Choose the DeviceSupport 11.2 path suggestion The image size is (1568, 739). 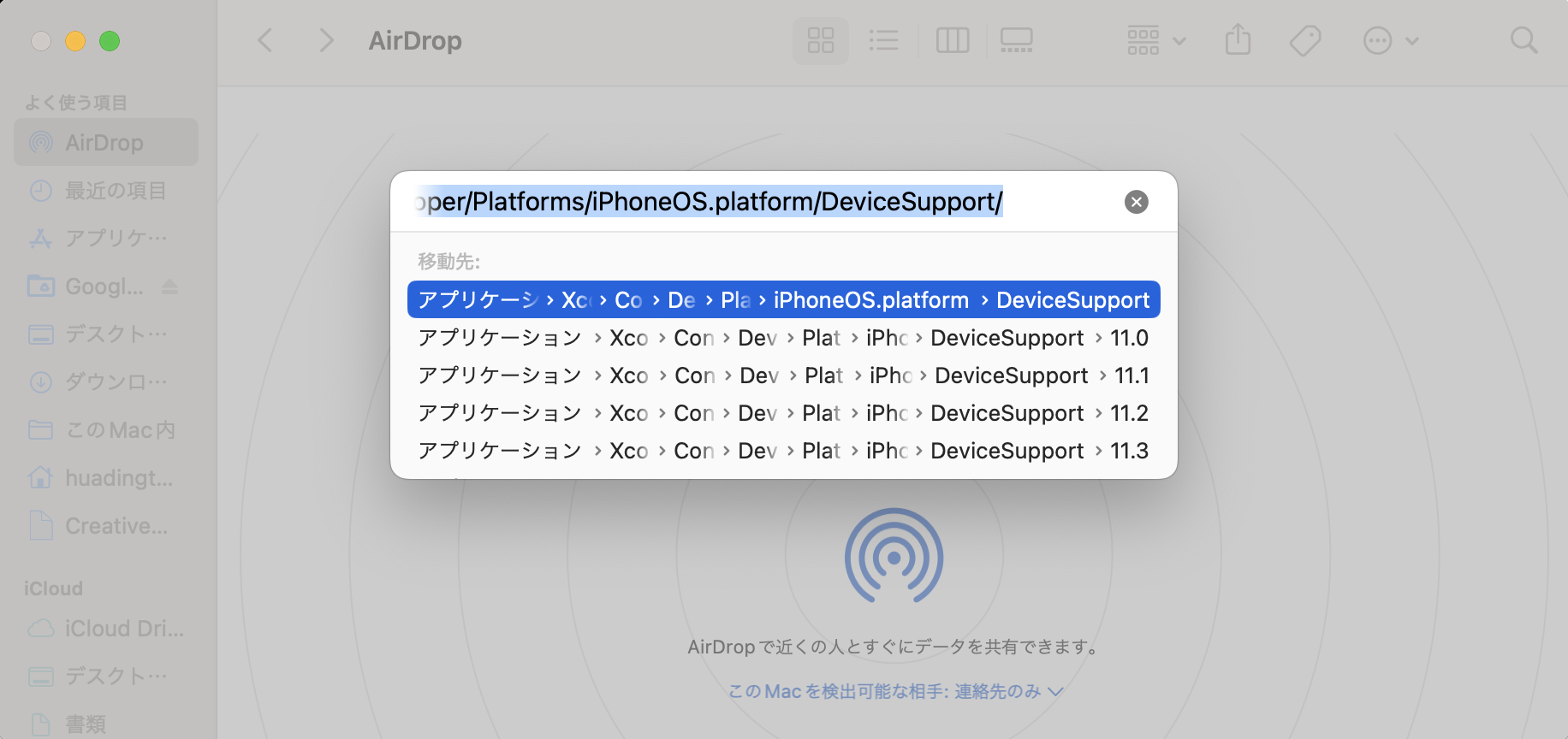(784, 413)
